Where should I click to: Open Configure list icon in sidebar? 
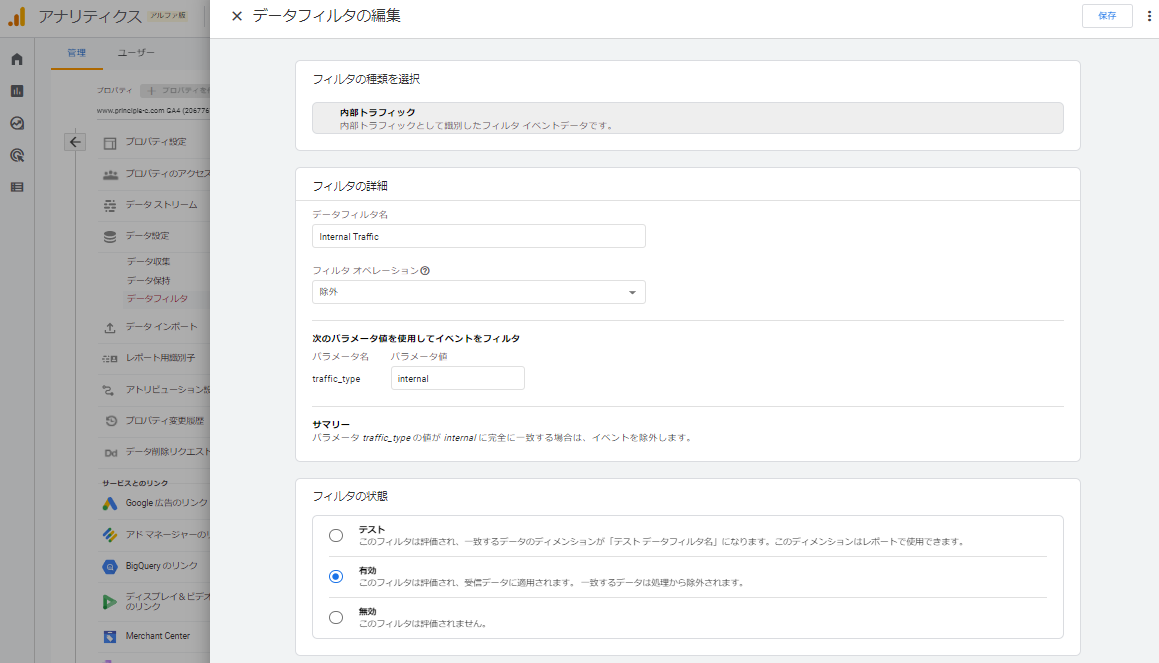tap(17, 187)
